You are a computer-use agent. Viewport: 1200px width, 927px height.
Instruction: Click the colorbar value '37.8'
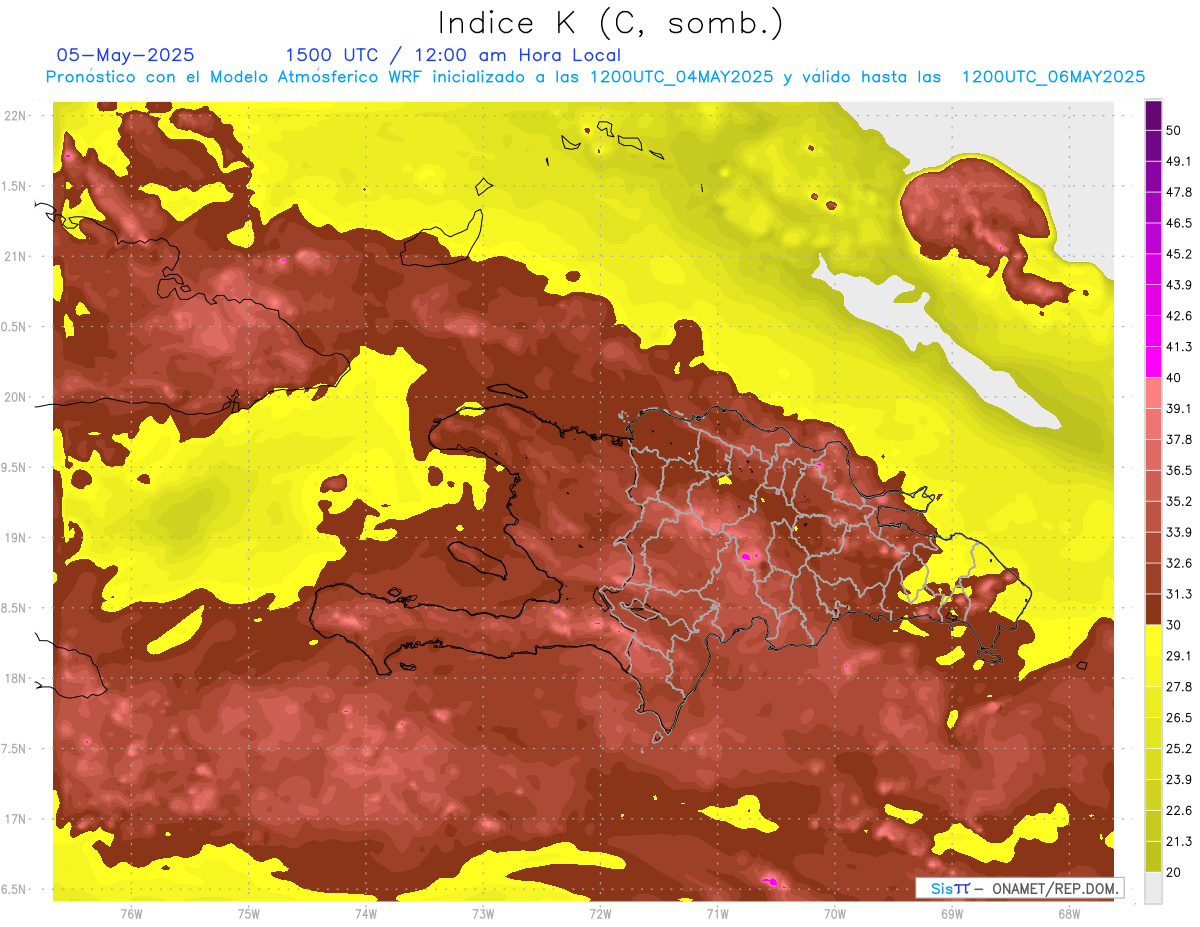[x=1178, y=440]
